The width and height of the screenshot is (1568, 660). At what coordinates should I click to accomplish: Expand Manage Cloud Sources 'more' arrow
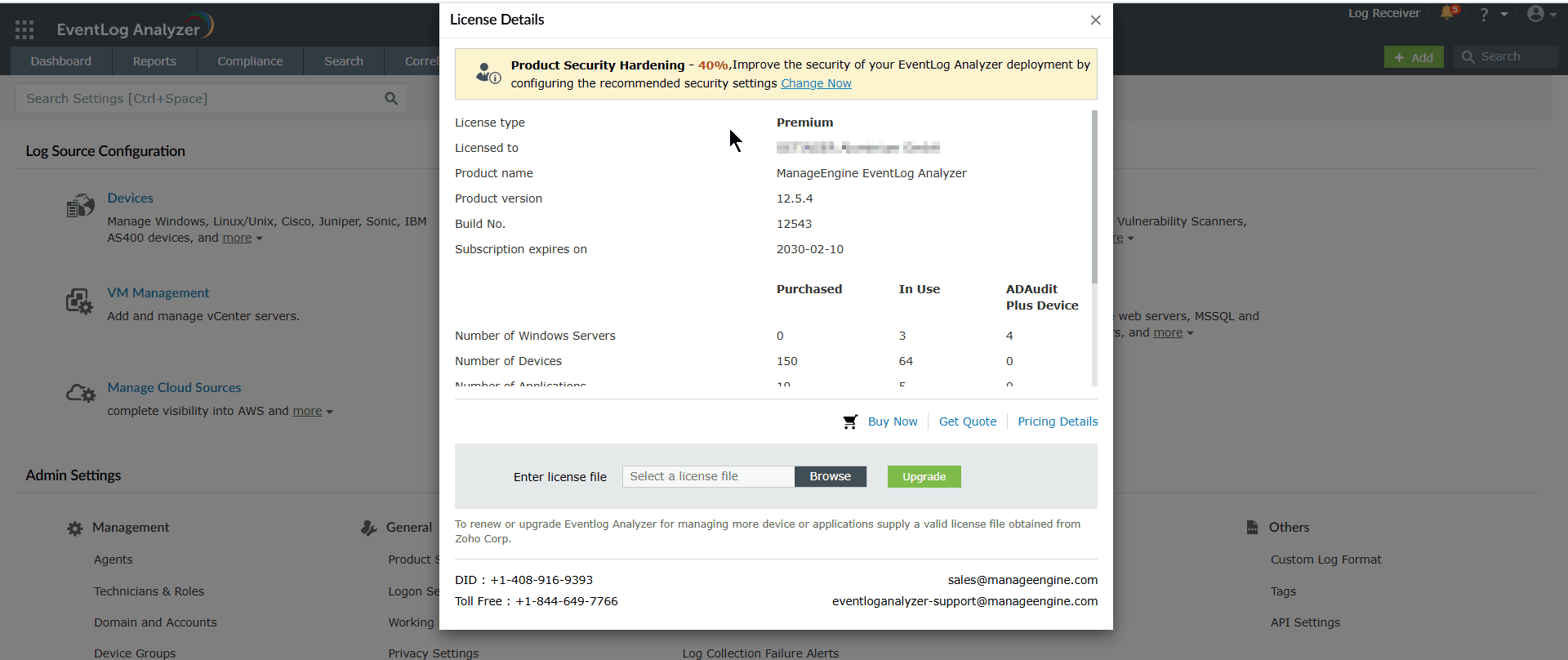pos(330,412)
